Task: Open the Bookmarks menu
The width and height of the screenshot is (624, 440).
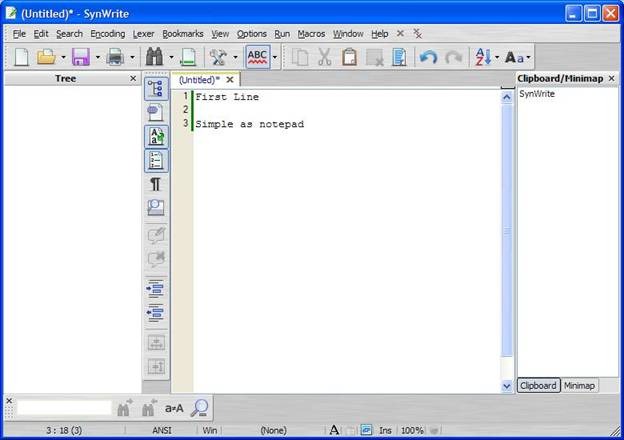Action: tap(183, 34)
